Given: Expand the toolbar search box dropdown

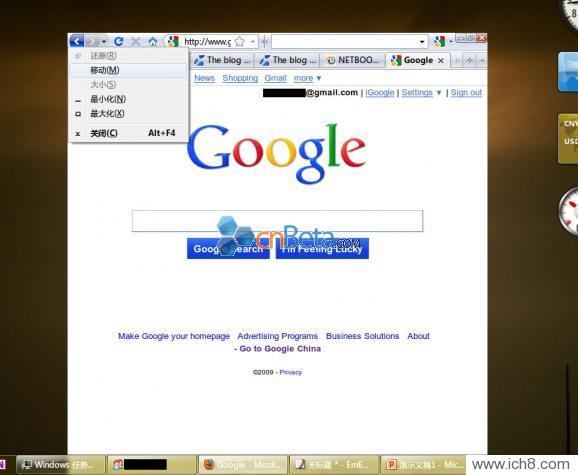Looking at the screenshot, I should point(422,42).
